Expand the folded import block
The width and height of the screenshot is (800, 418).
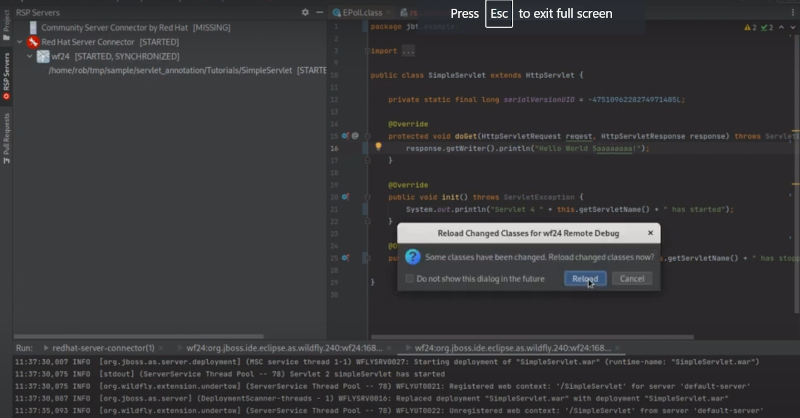pyautogui.click(x=367, y=51)
